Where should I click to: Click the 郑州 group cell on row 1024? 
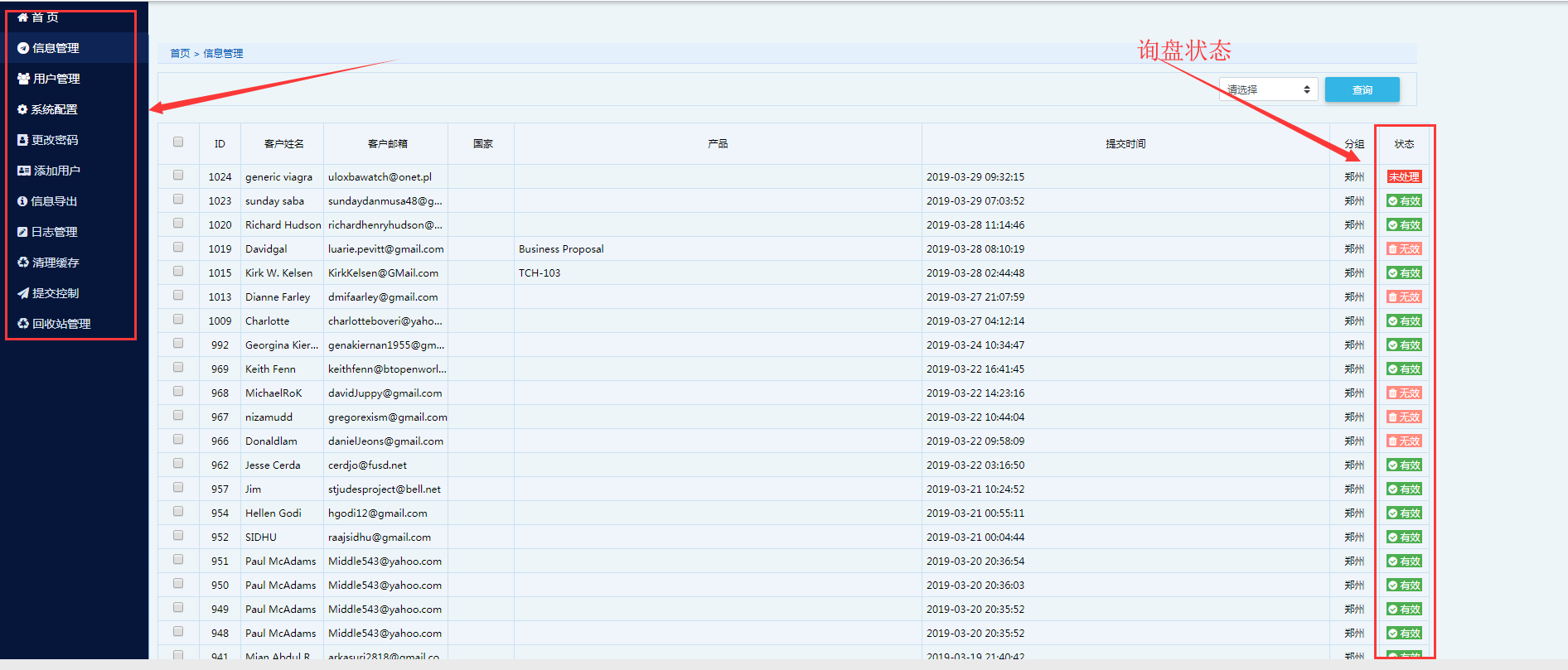pos(1354,176)
